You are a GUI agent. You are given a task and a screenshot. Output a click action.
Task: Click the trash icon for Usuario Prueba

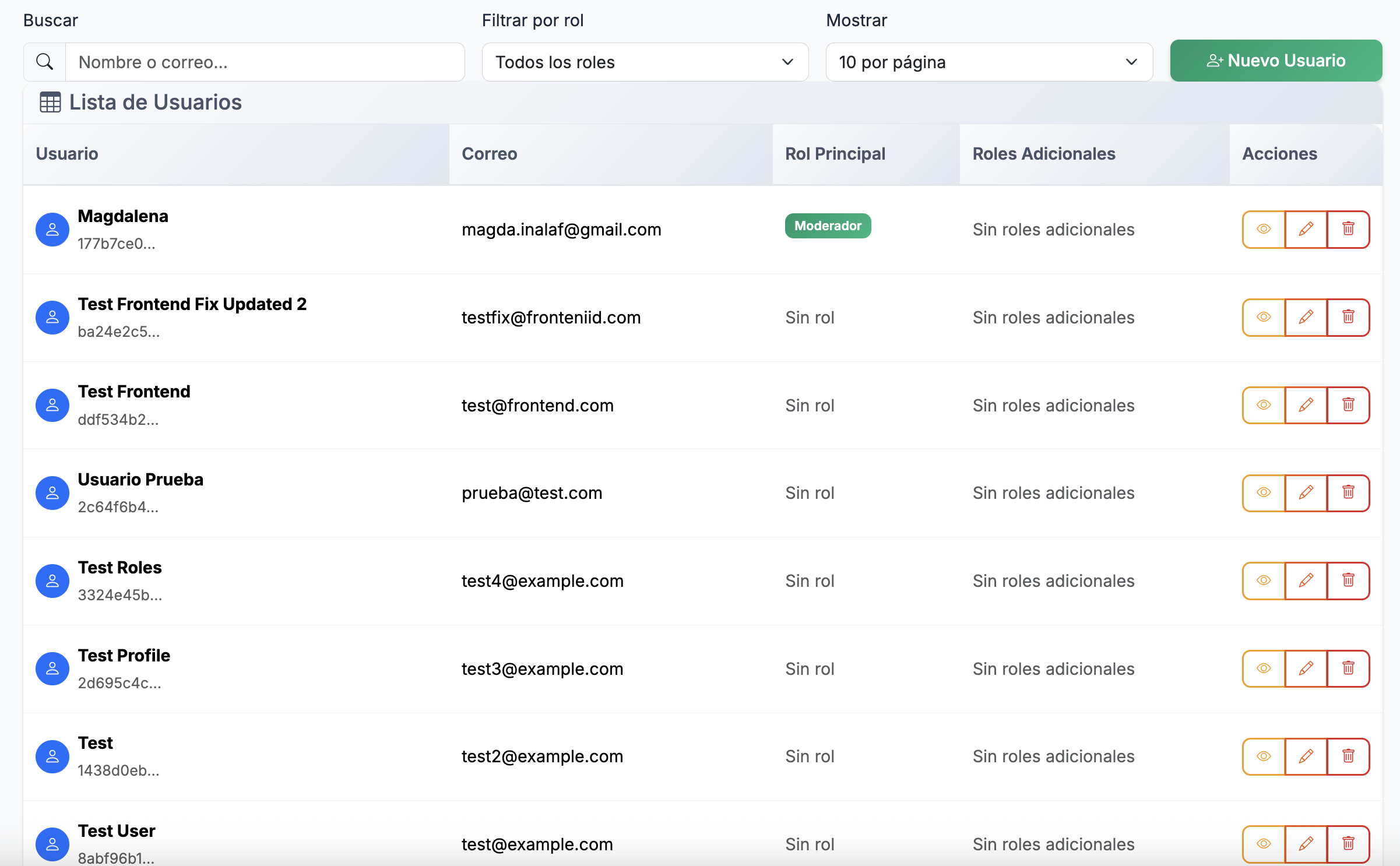[1348, 492]
